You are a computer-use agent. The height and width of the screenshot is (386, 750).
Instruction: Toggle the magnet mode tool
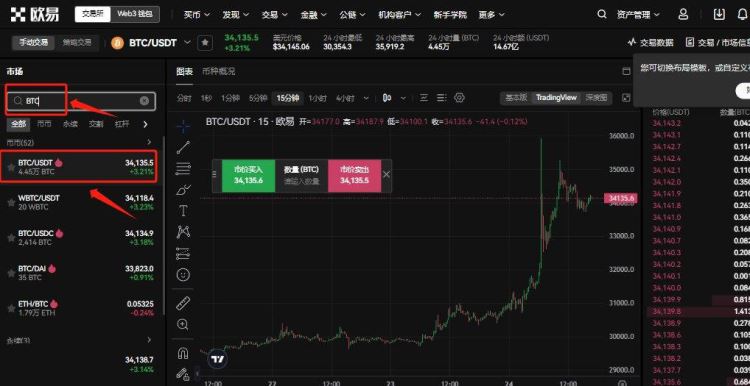pyautogui.click(x=183, y=353)
